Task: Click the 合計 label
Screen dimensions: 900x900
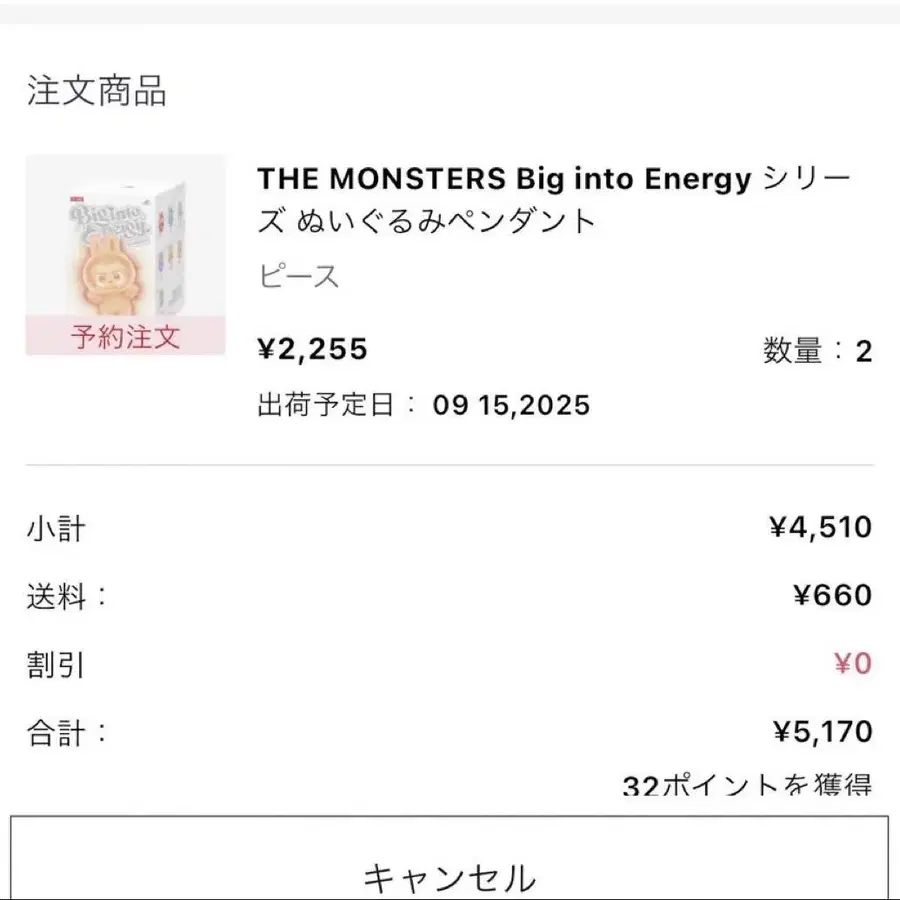Action: click(67, 733)
